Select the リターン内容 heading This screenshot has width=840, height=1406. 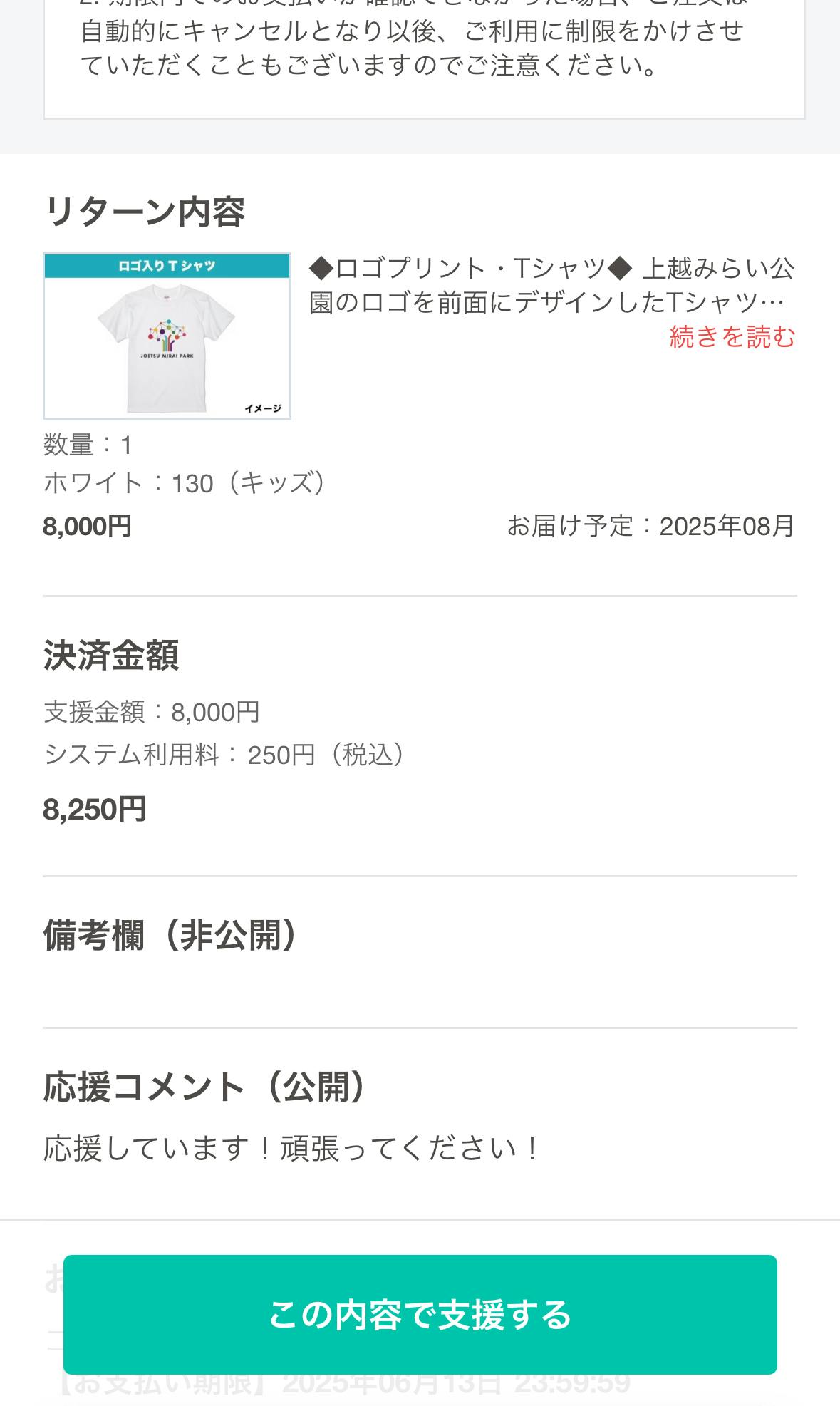(x=144, y=212)
